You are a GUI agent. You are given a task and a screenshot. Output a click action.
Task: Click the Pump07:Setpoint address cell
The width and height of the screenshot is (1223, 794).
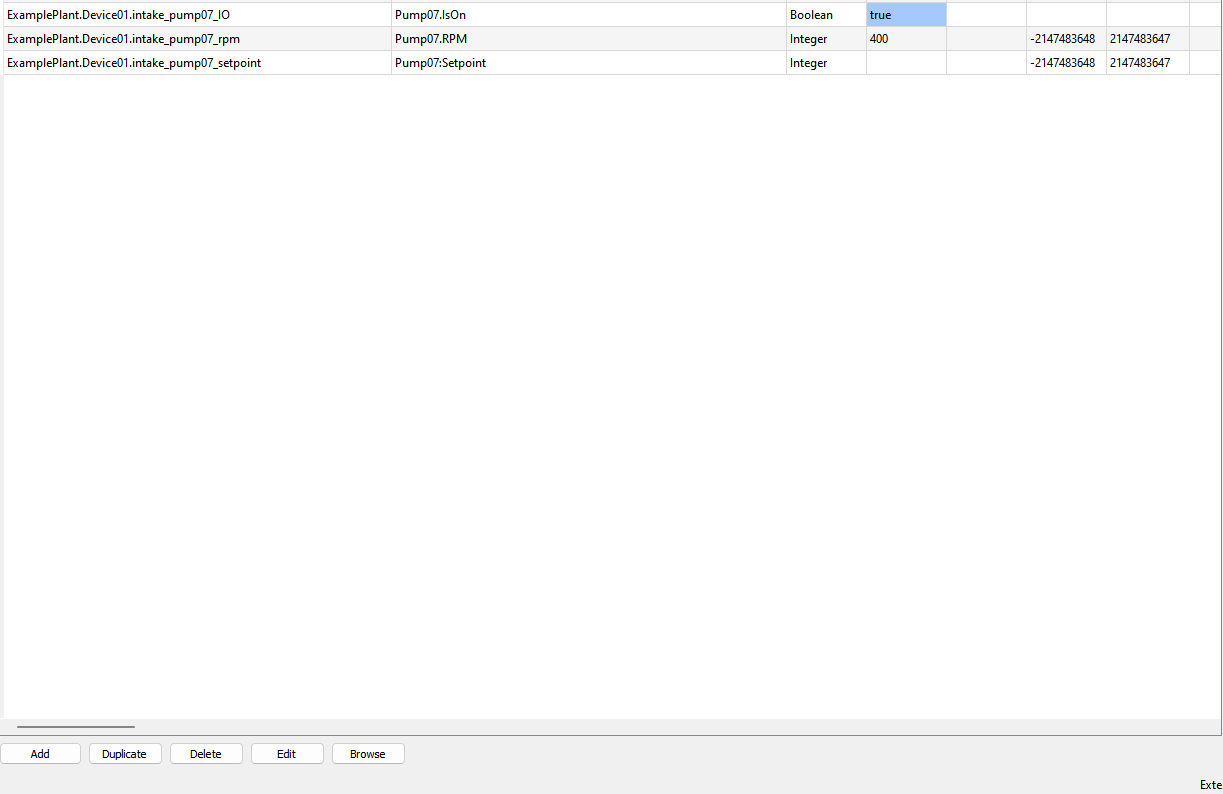[588, 63]
